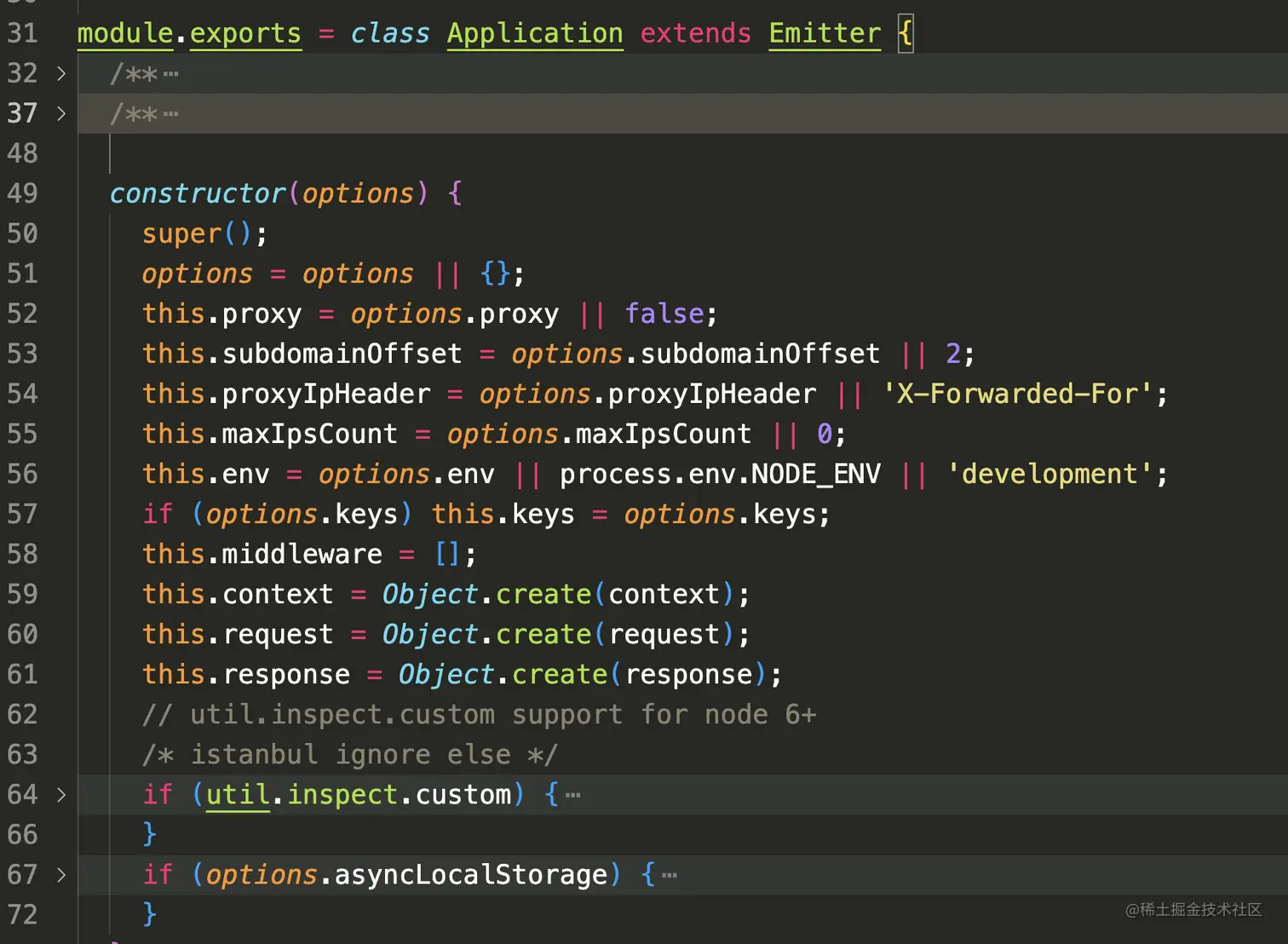Viewport: 1288px width, 944px height.
Task: Unfold the util.inspect.custom block chevron
Action: 60,795
